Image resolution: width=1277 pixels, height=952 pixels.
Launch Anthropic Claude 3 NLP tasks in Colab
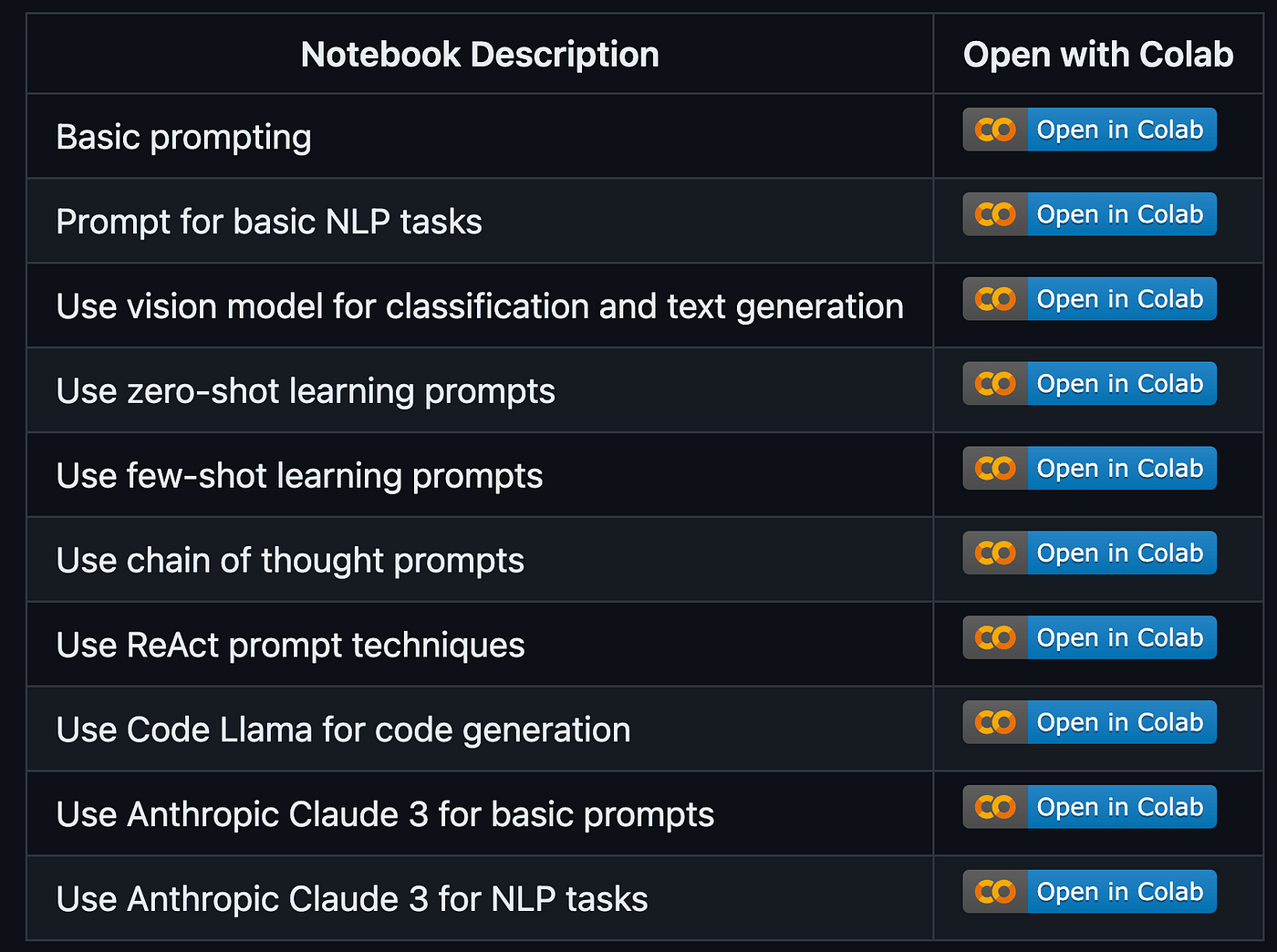point(1089,892)
